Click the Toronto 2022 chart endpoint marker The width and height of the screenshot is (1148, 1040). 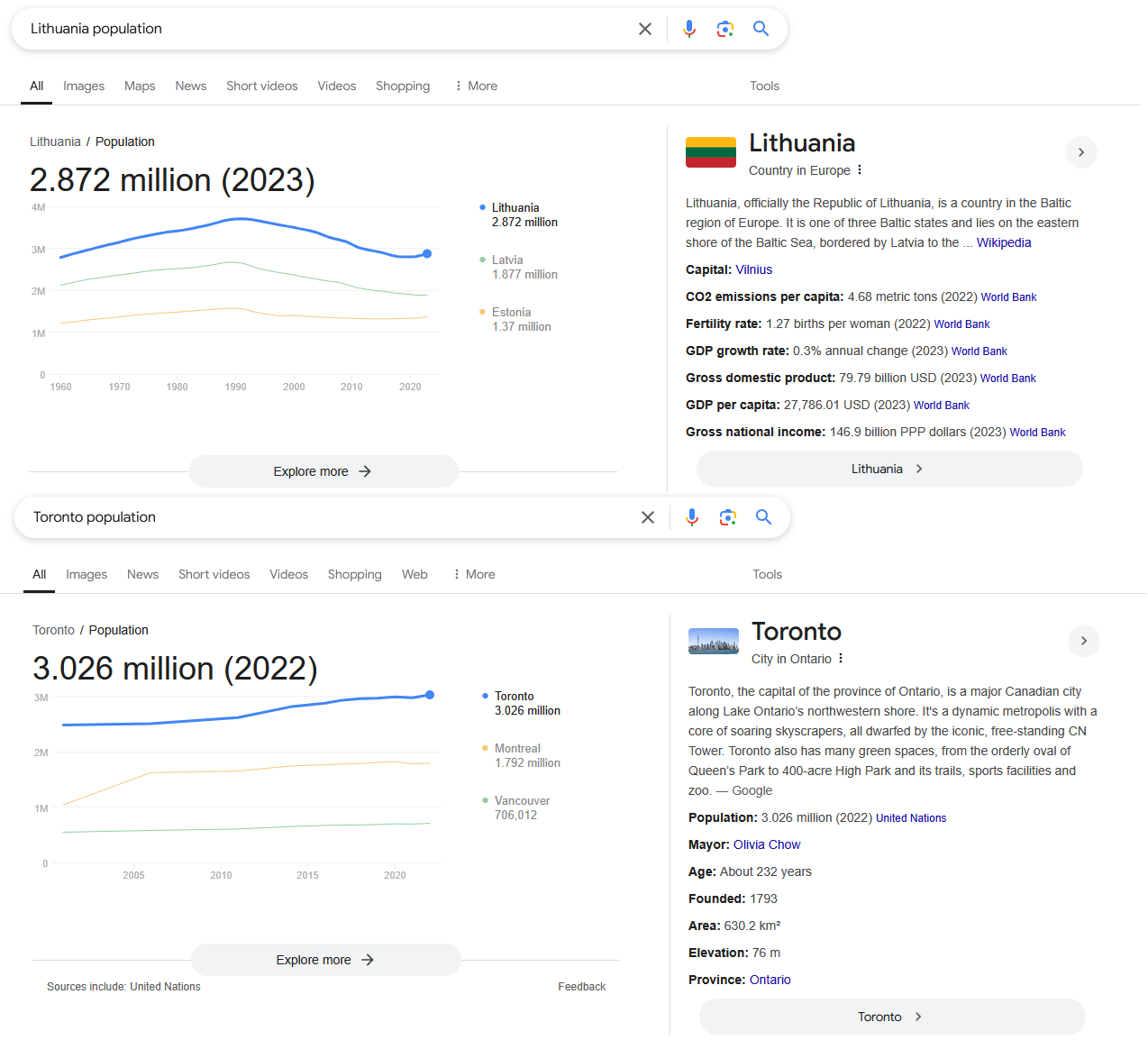[430, 695]
